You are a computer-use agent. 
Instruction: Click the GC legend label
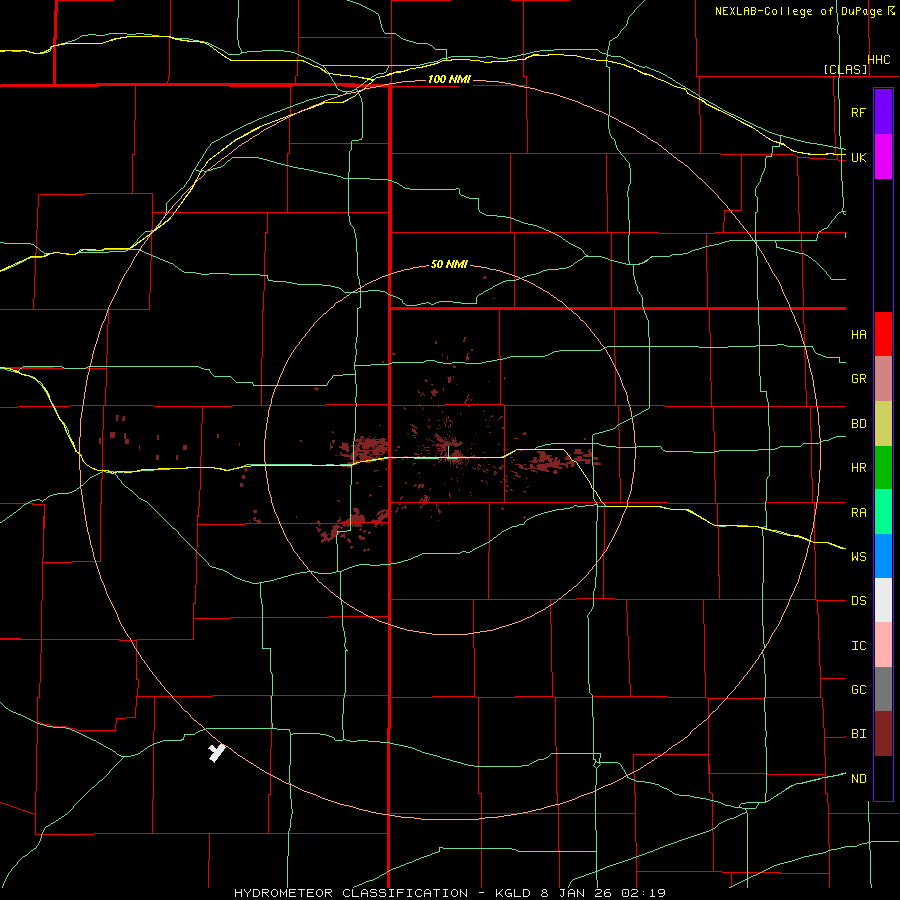pyautogui.click(x=858, y=690)
